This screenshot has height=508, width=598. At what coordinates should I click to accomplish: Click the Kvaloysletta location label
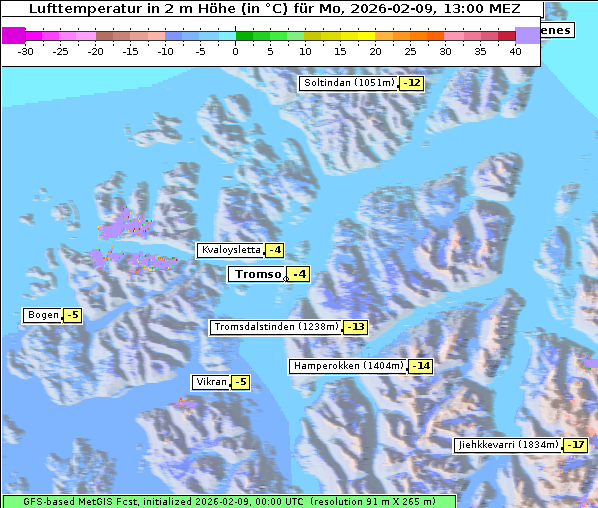point(230,250)
